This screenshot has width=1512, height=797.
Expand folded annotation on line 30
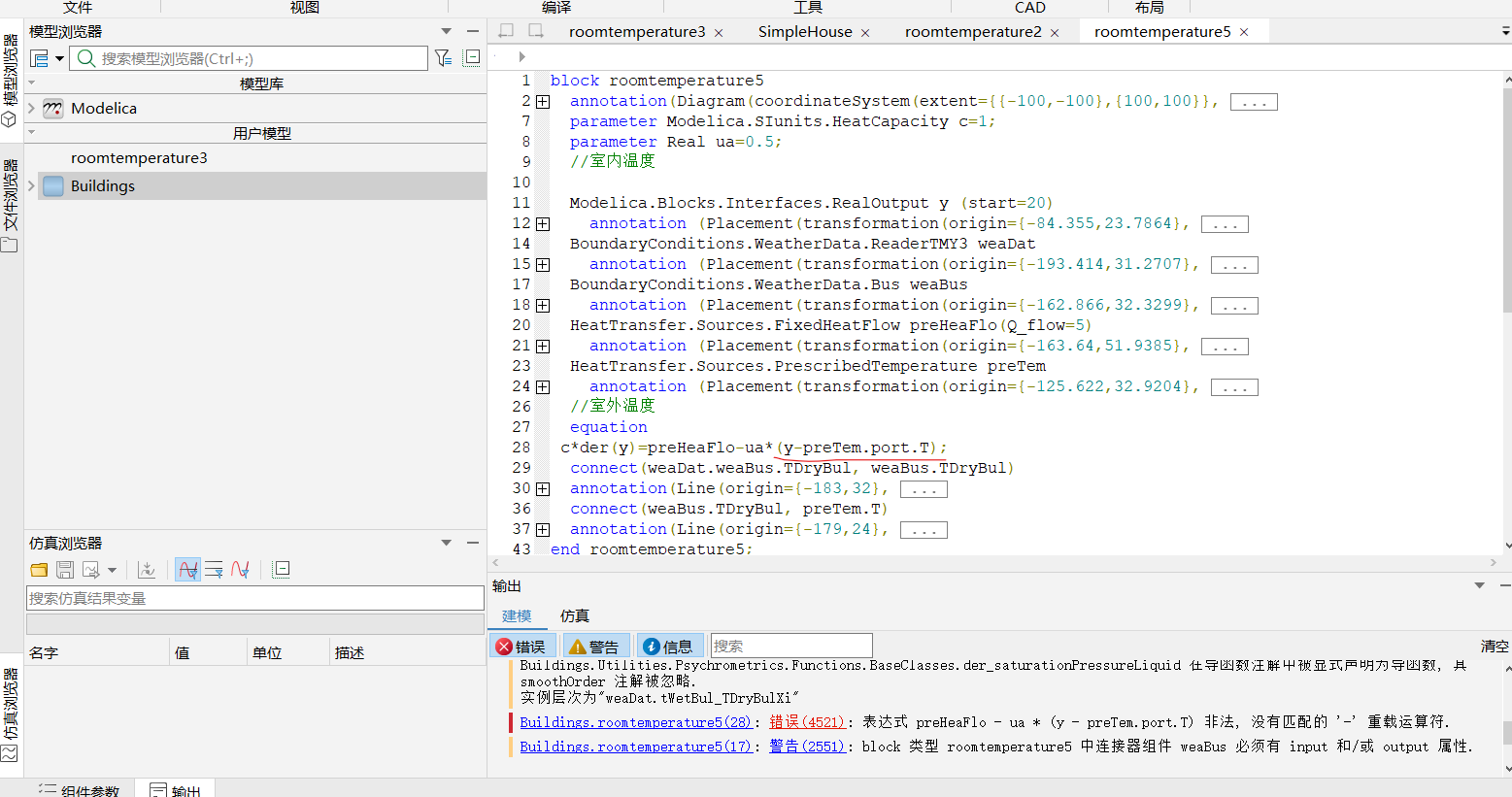543,489
